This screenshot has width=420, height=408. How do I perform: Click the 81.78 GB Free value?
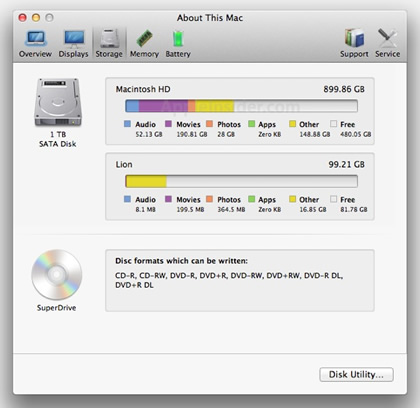(354, 210)
